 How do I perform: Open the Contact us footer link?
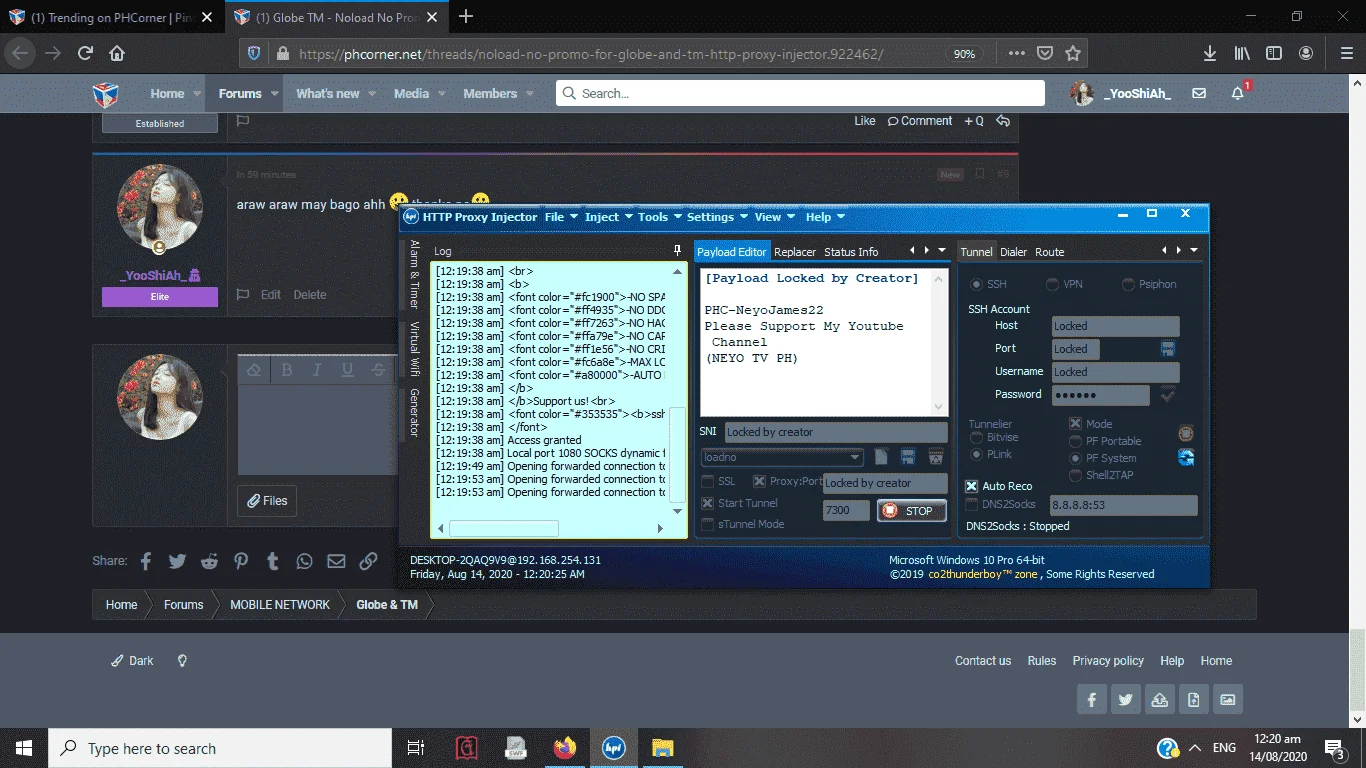[x=983, y=661]
